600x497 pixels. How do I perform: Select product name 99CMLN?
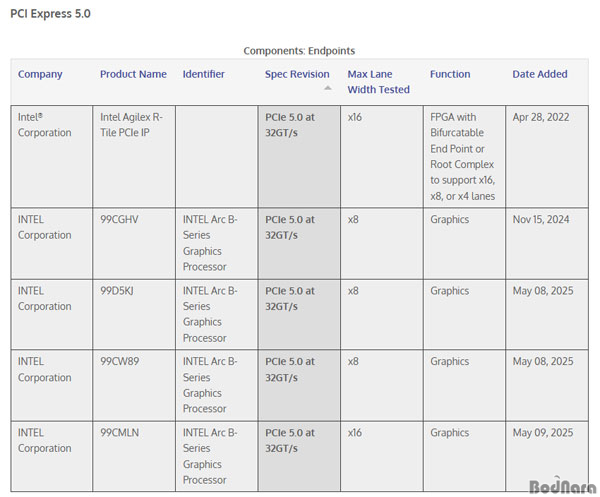tap(119, 433)
